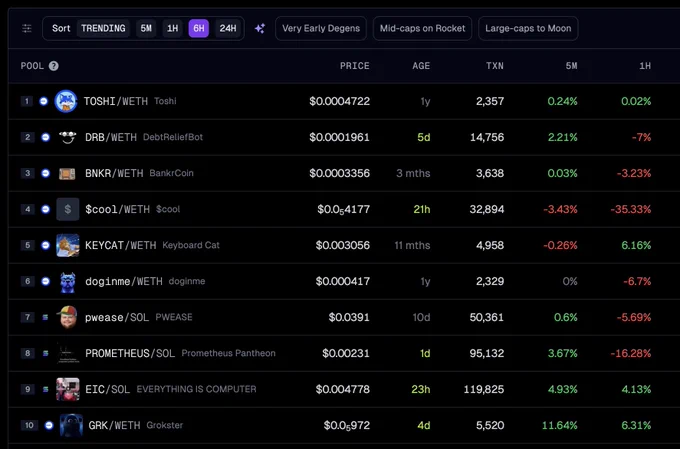Image resolution: width=680 pixels, height=449 pixels.
Task: Click the rank 1 badge
Action: pos(26,101)
